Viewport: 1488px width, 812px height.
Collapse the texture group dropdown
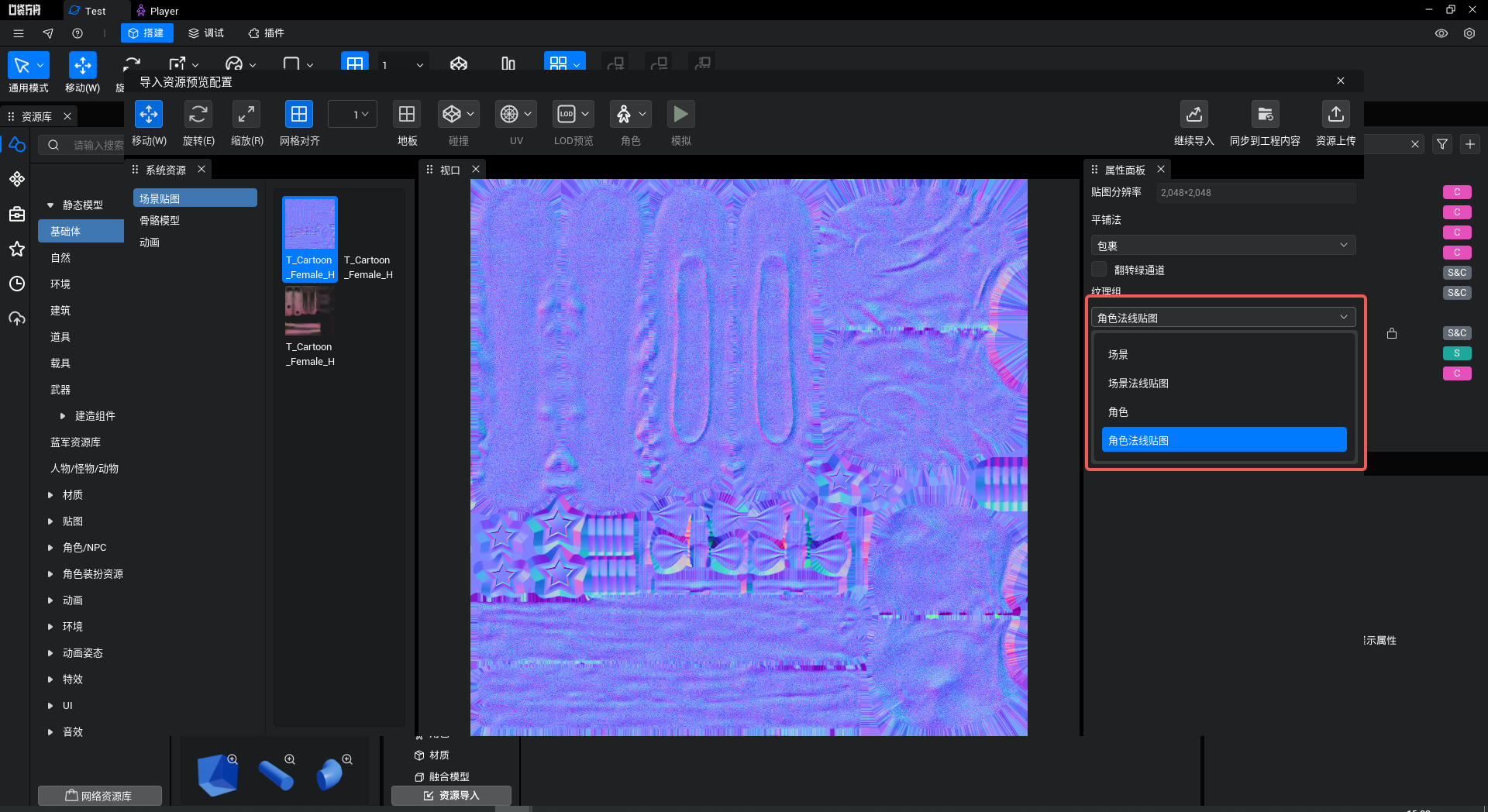tap(1223, 318)
